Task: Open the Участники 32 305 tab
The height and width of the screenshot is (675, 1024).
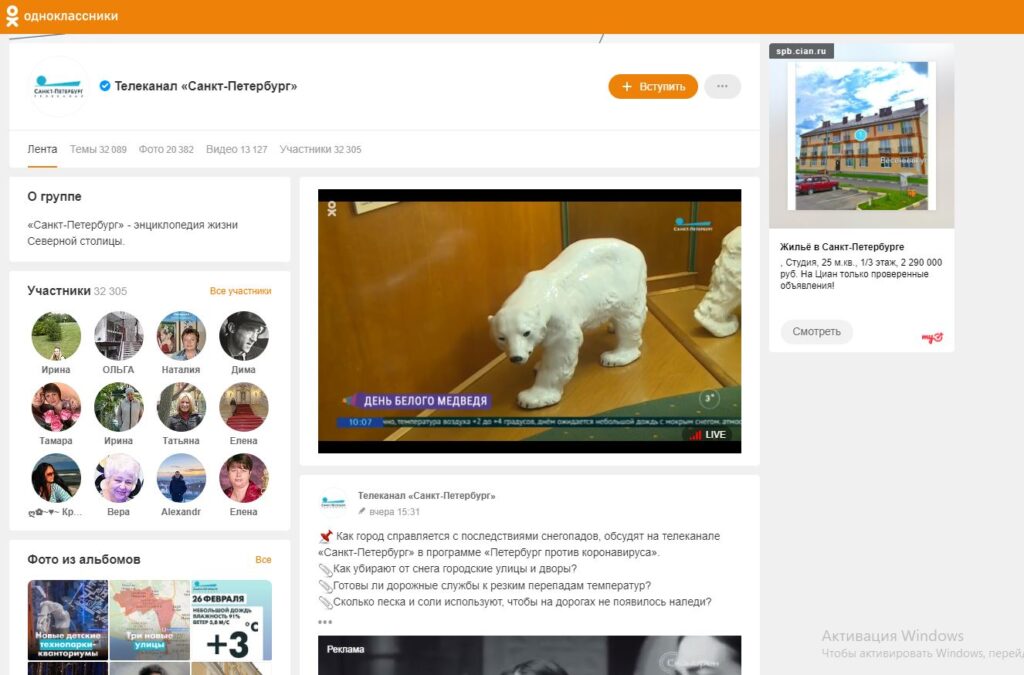Action: [320, 149]
